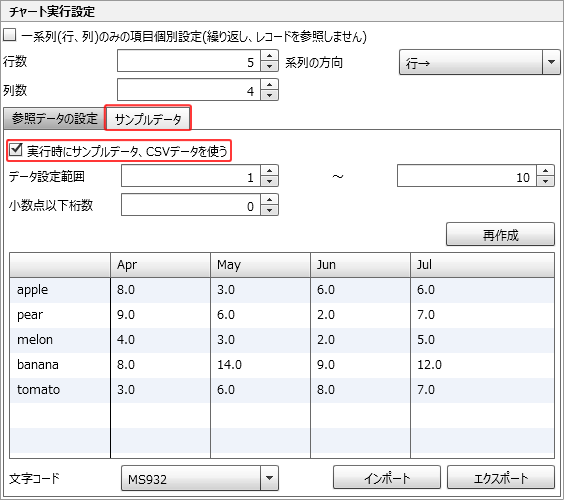This screenshot has height=500, width=564.
Task: Select the Jul column header
Action: (x=482, y=265)
